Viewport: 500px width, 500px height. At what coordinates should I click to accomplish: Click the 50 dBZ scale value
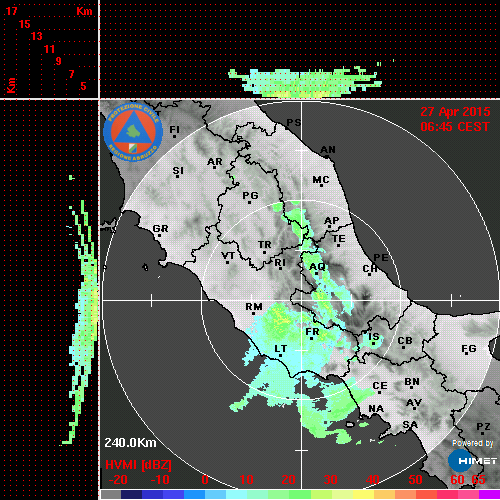tap(415, 480)
